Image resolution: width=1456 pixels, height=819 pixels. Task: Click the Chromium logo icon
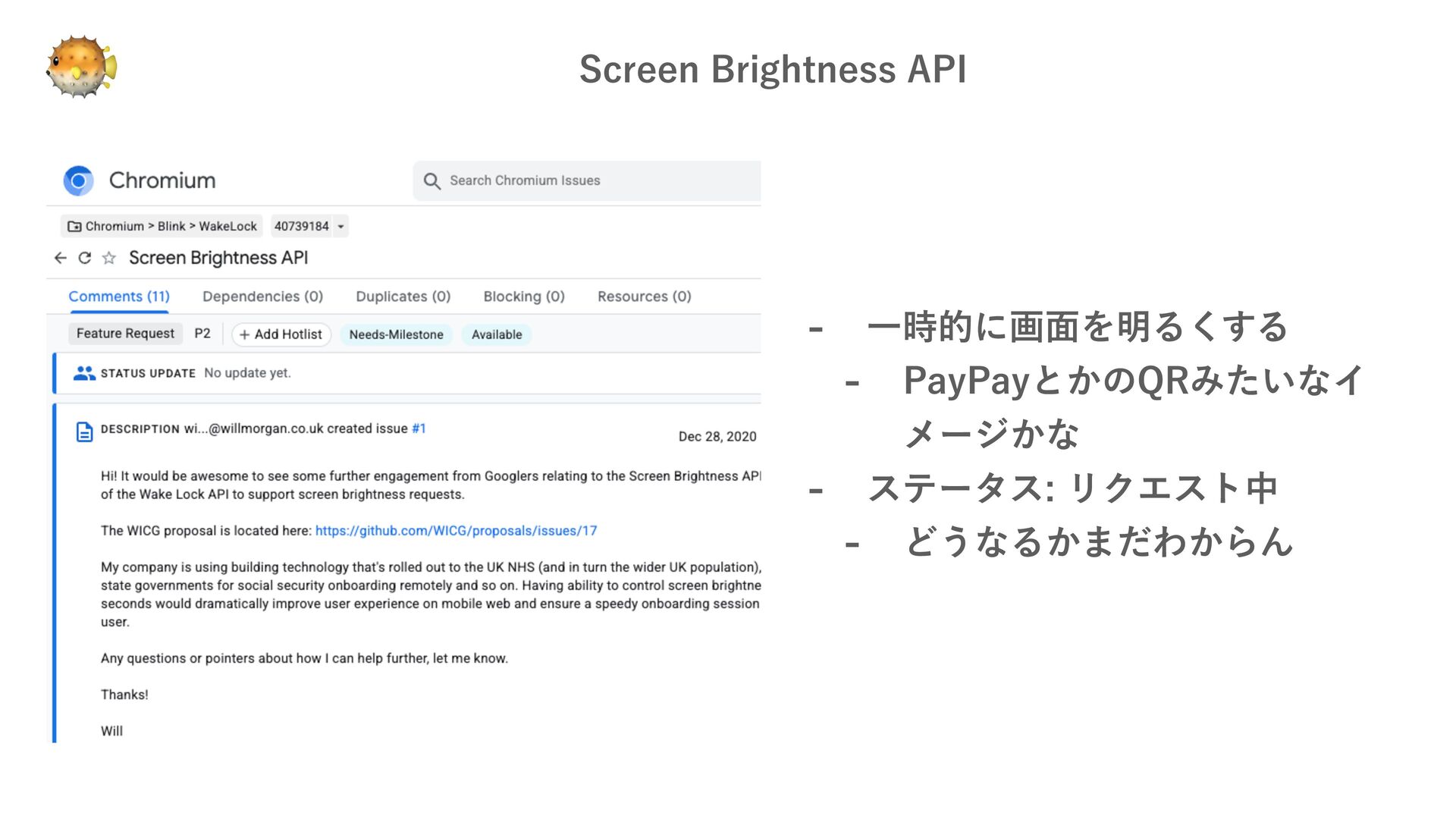click(x=78, y=180)
